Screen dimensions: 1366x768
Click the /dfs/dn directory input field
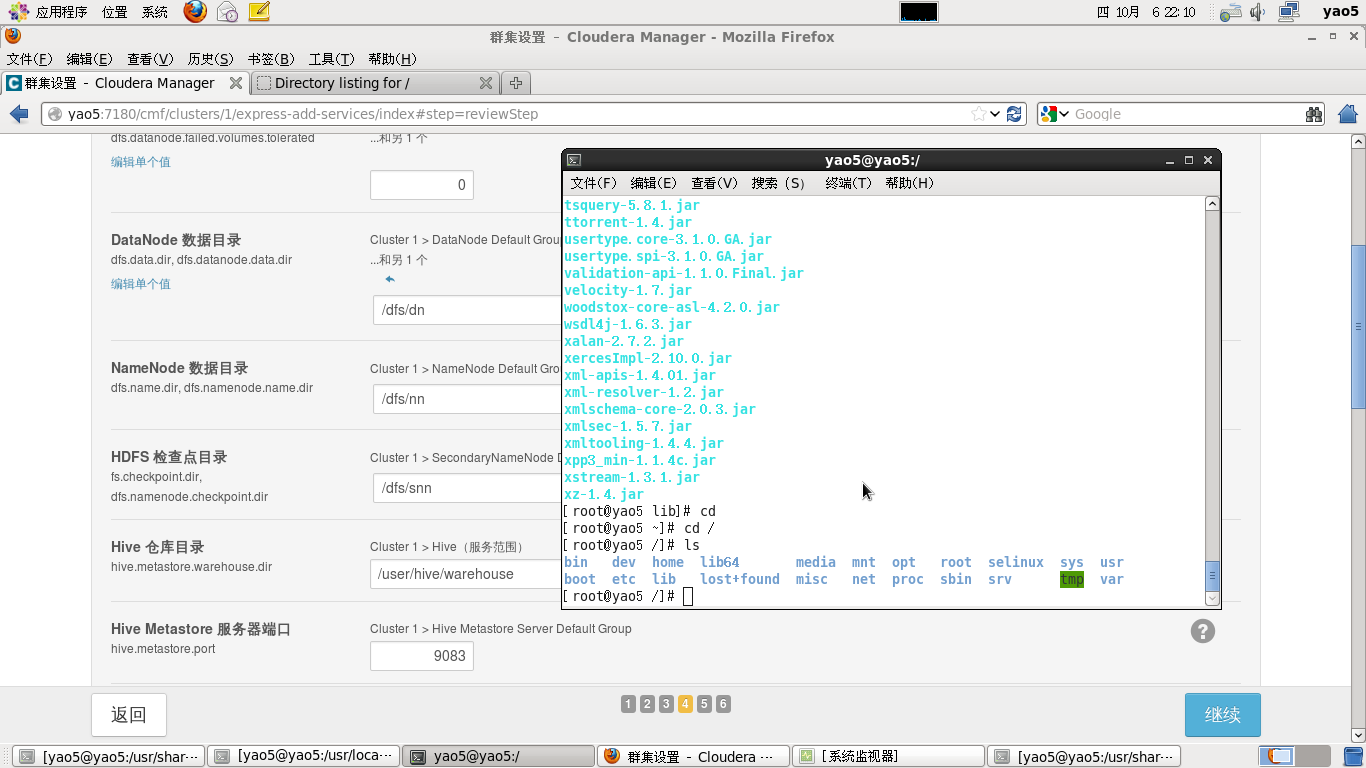[468, 310]
